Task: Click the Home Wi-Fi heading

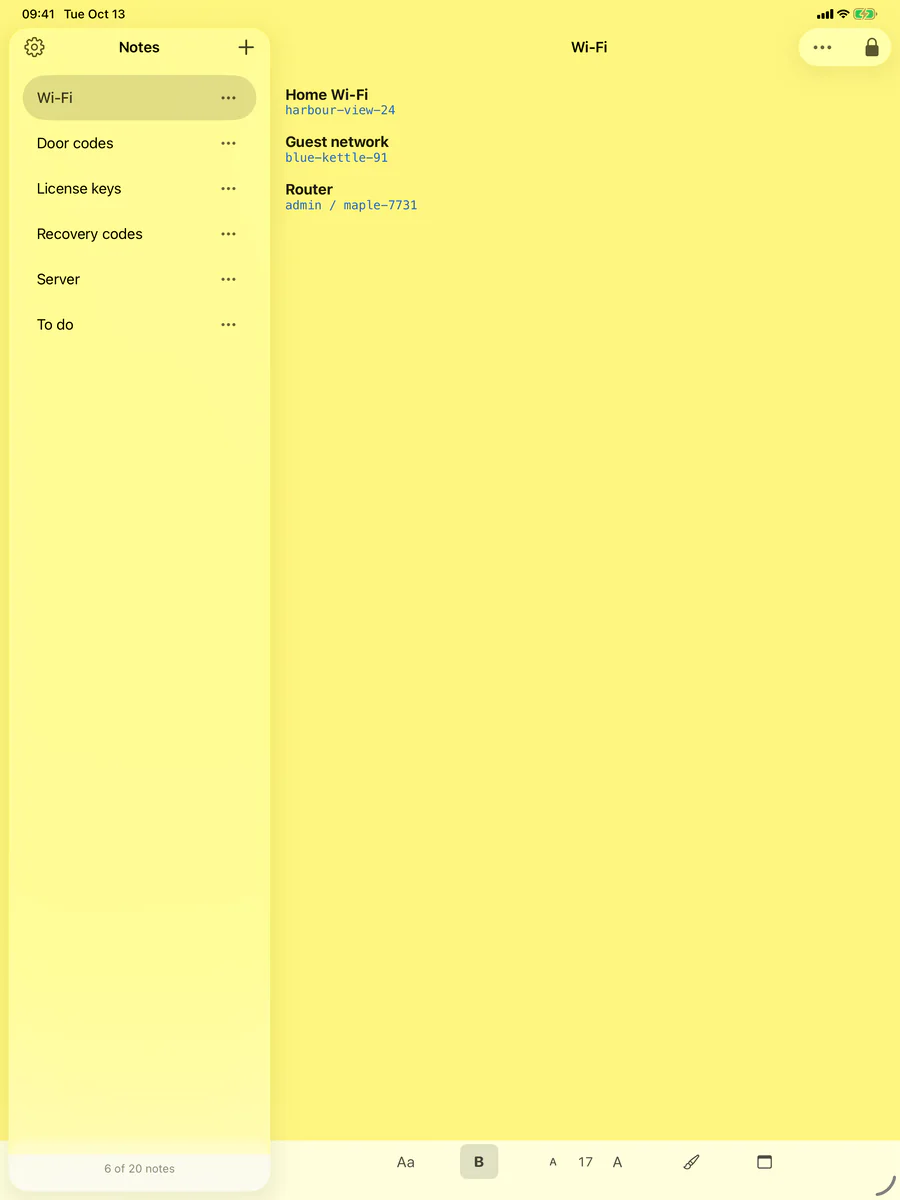Action: pyautogui.click(x=327, y=95)
